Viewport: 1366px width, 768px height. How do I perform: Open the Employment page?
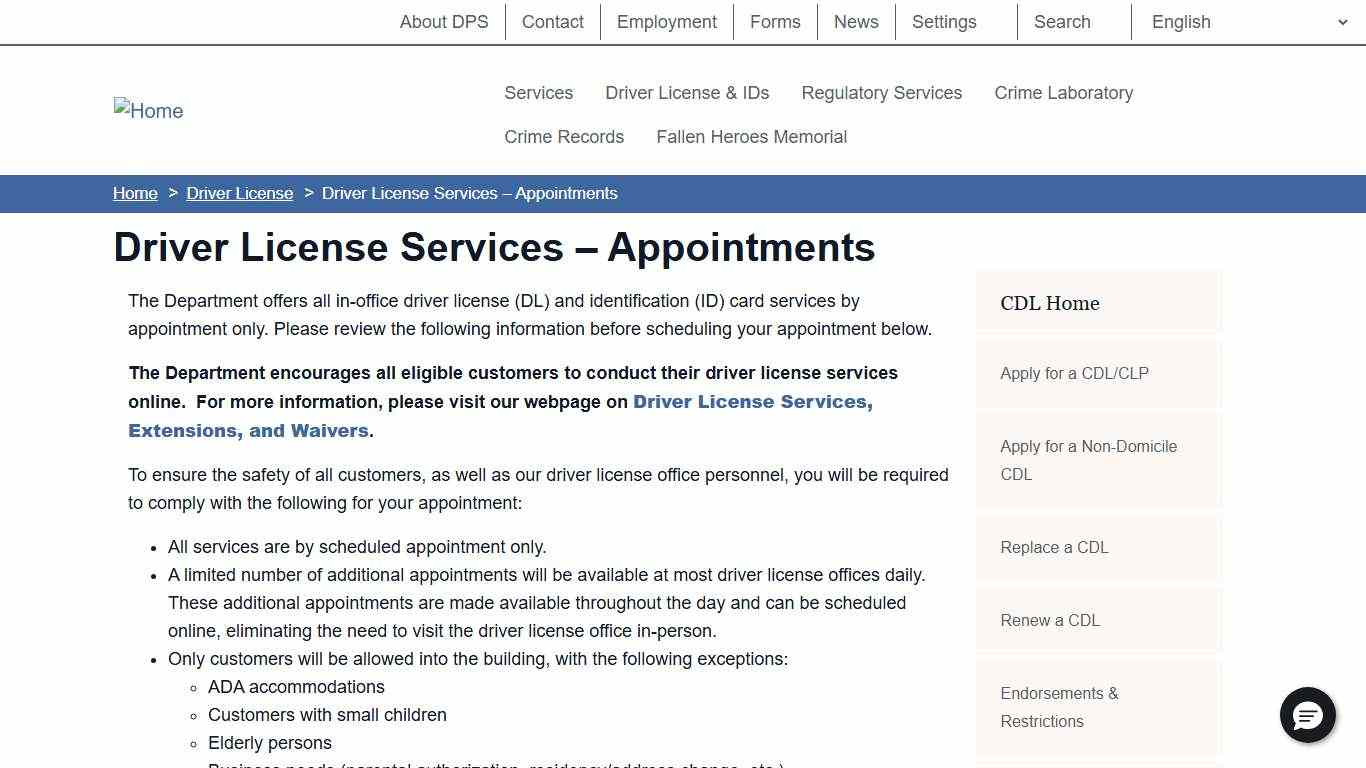click(666, 21)
